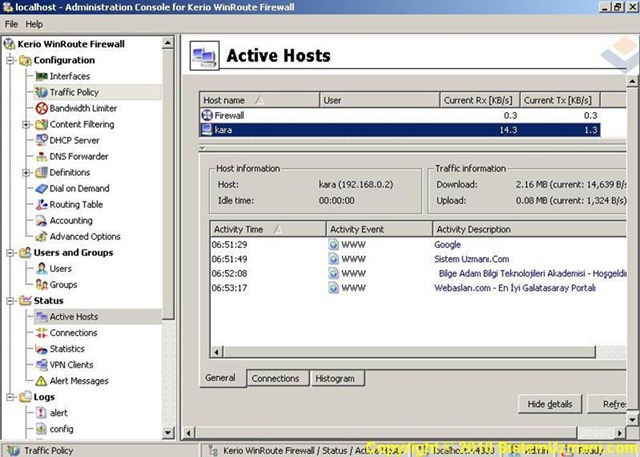This screenshot has width=640, height=457.
Task: Click the Users icon in the tree
Action: coord(41,268)
